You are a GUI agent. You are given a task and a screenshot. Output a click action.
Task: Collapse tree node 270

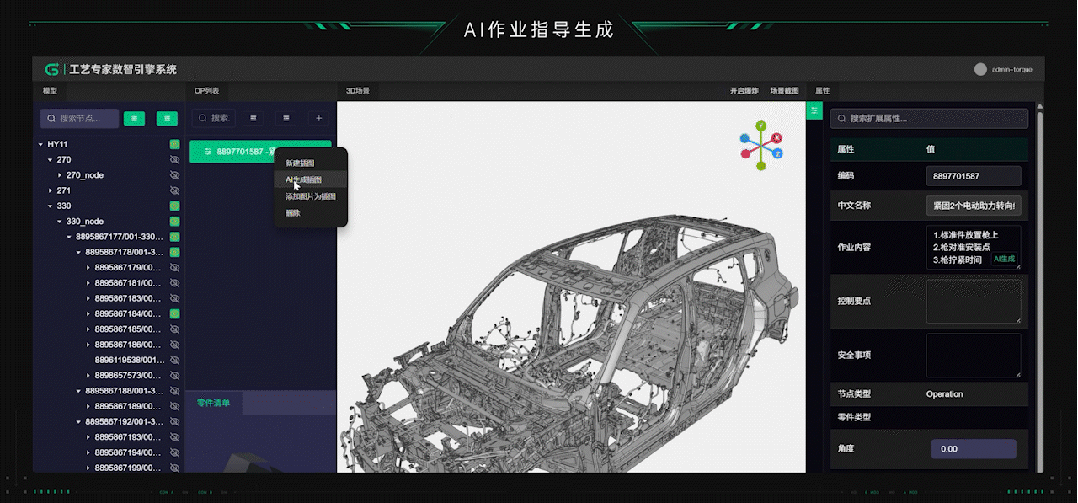(50, 159)
